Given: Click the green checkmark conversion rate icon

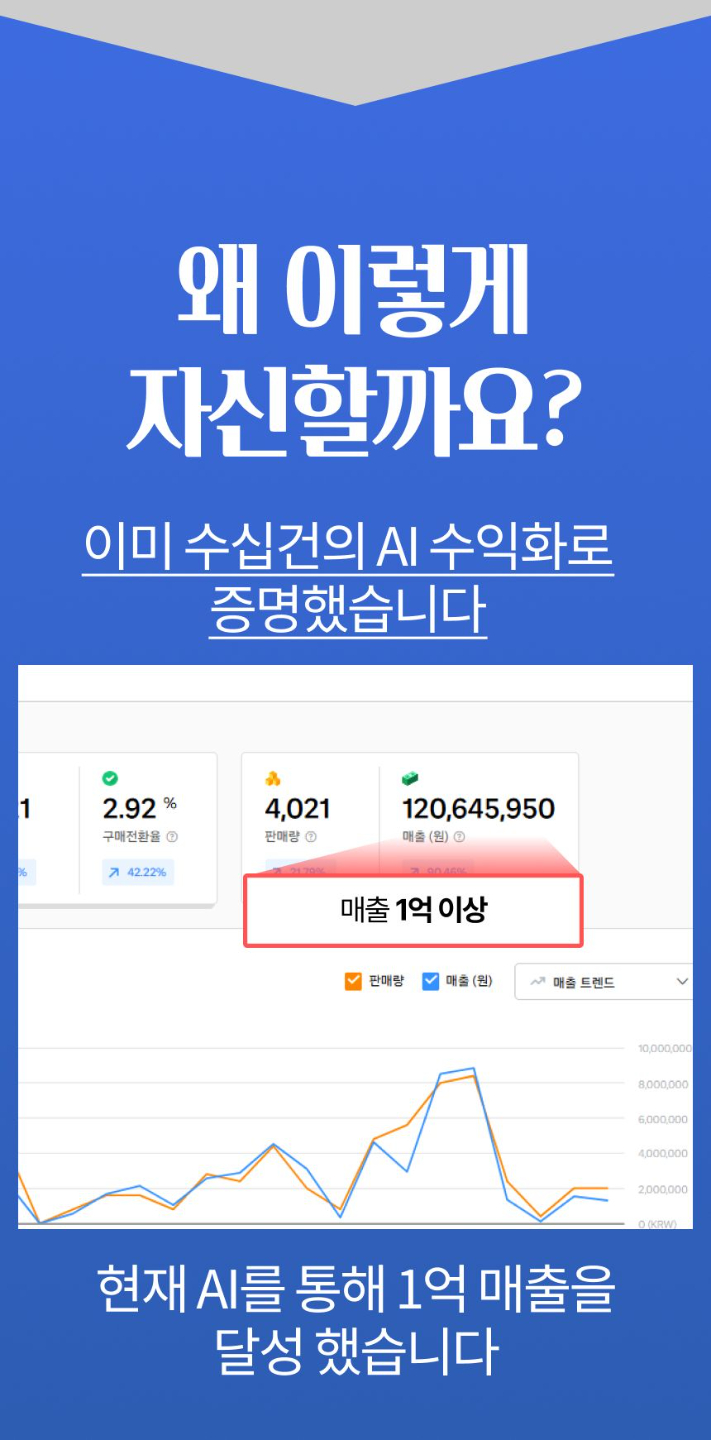Looking at the screenshot, I should click(110, 778).
